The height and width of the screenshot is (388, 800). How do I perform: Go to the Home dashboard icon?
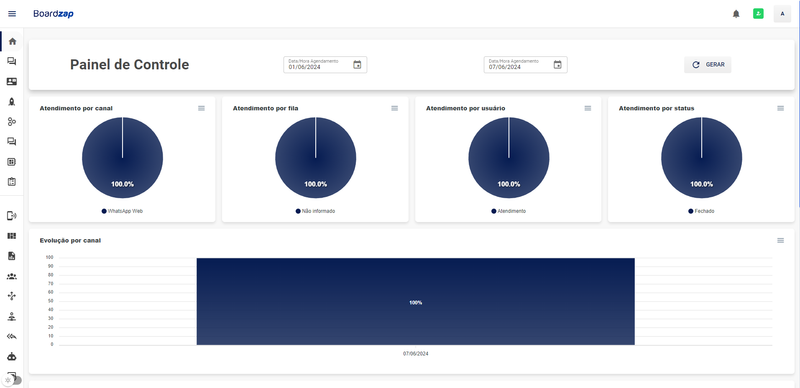click(x=12, y=41)
